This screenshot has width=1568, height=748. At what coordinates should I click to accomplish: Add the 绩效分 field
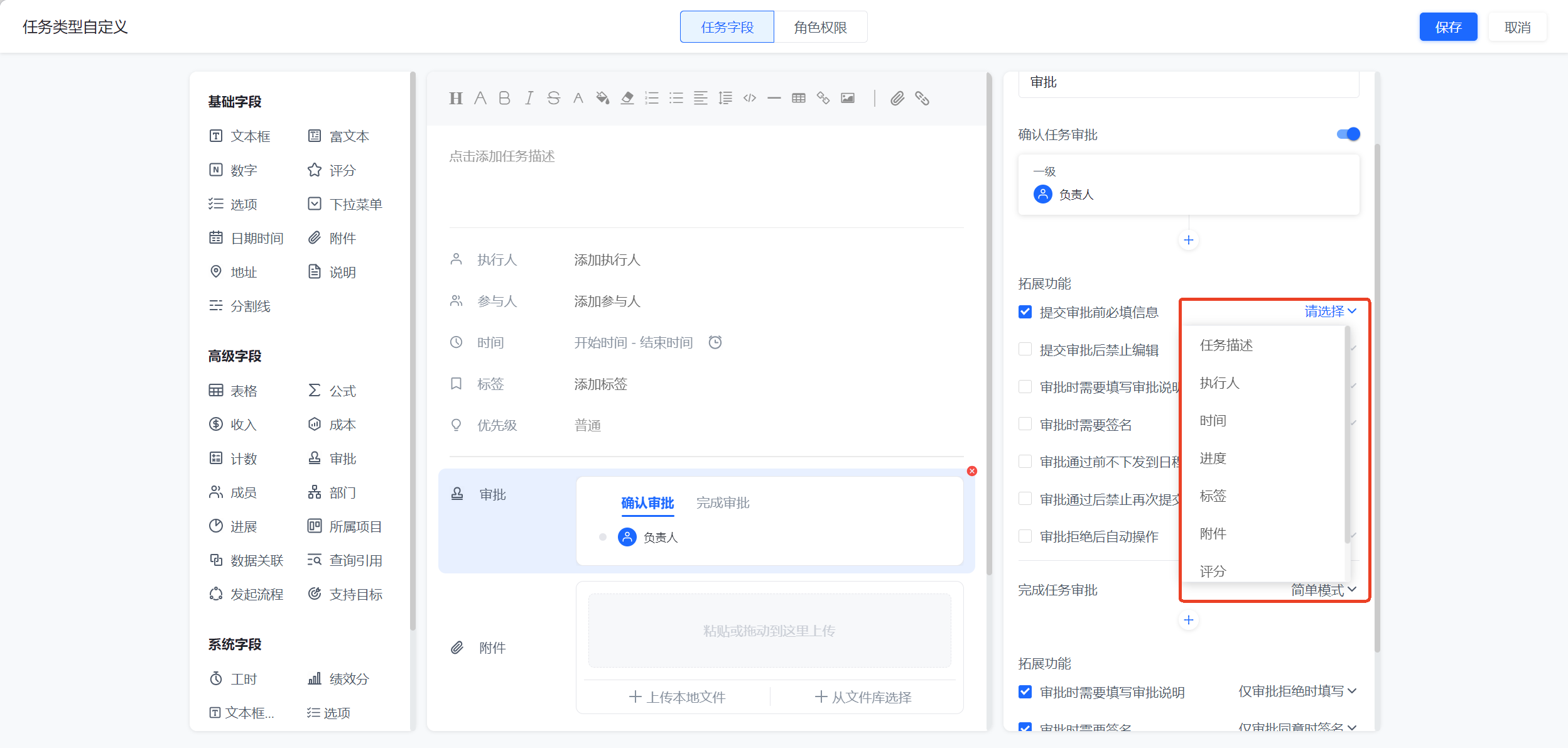click(x=338, y=679)
